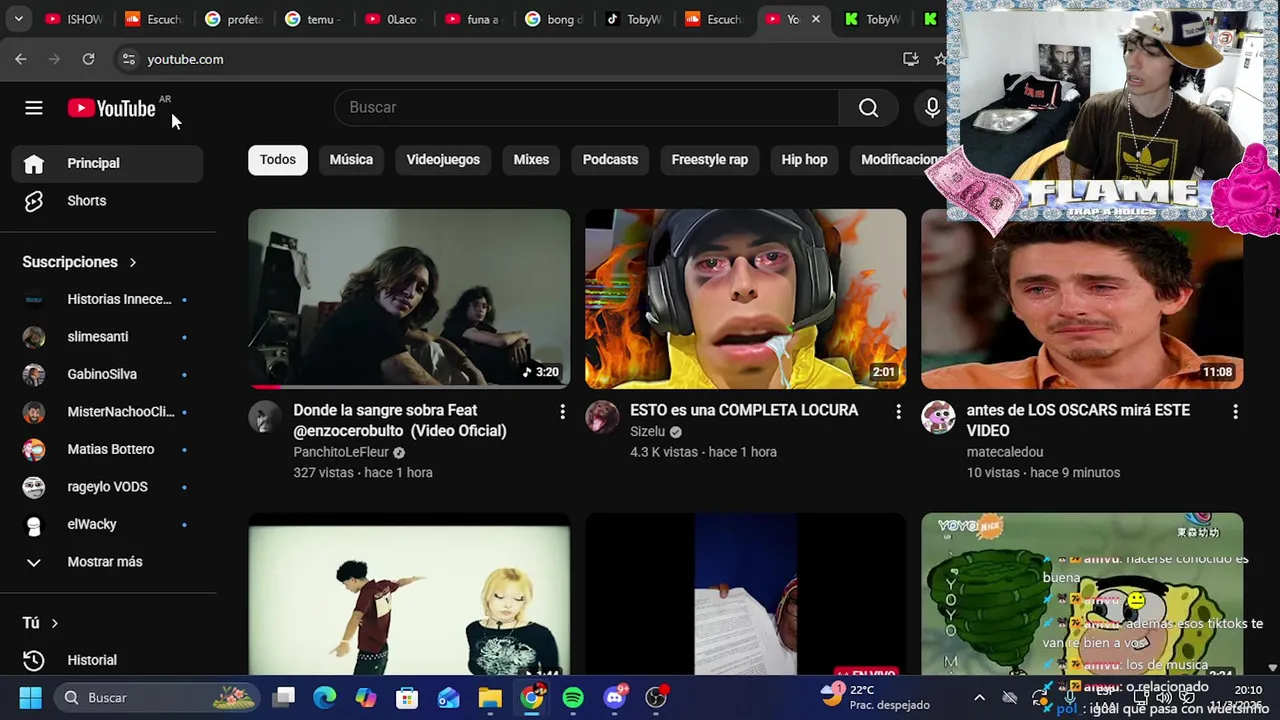Expand the browser tab search dropdown
Screen dimensions: 1280x720
coord(18,19)
